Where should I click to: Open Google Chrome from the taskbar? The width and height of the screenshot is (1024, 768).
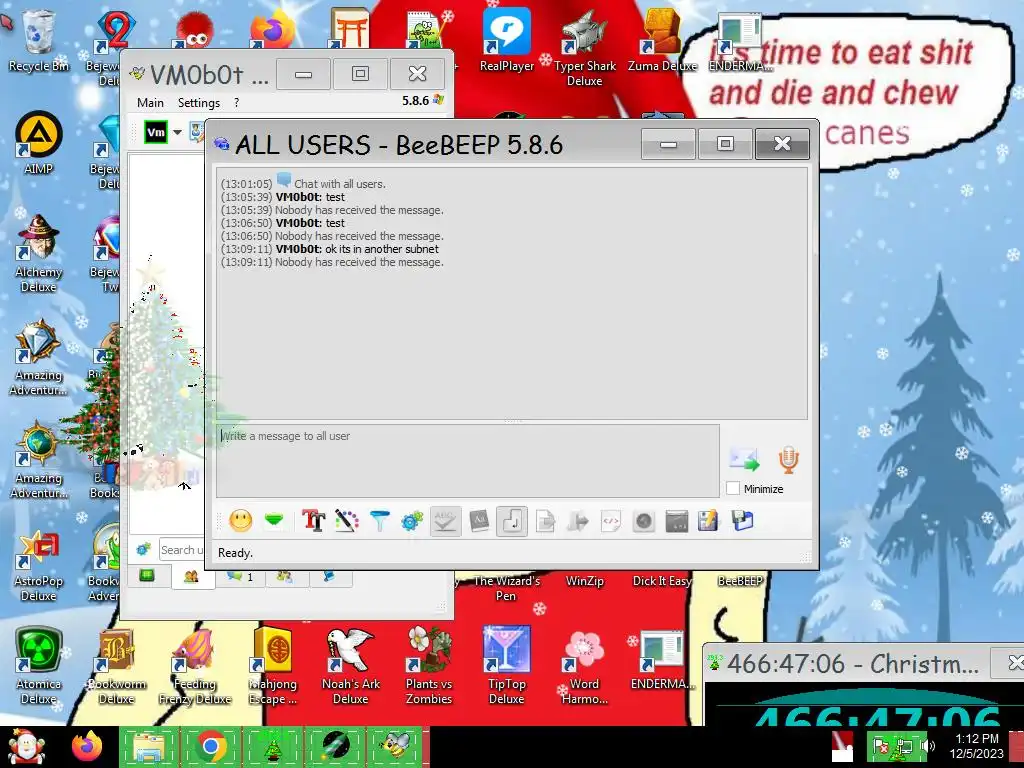210,746
